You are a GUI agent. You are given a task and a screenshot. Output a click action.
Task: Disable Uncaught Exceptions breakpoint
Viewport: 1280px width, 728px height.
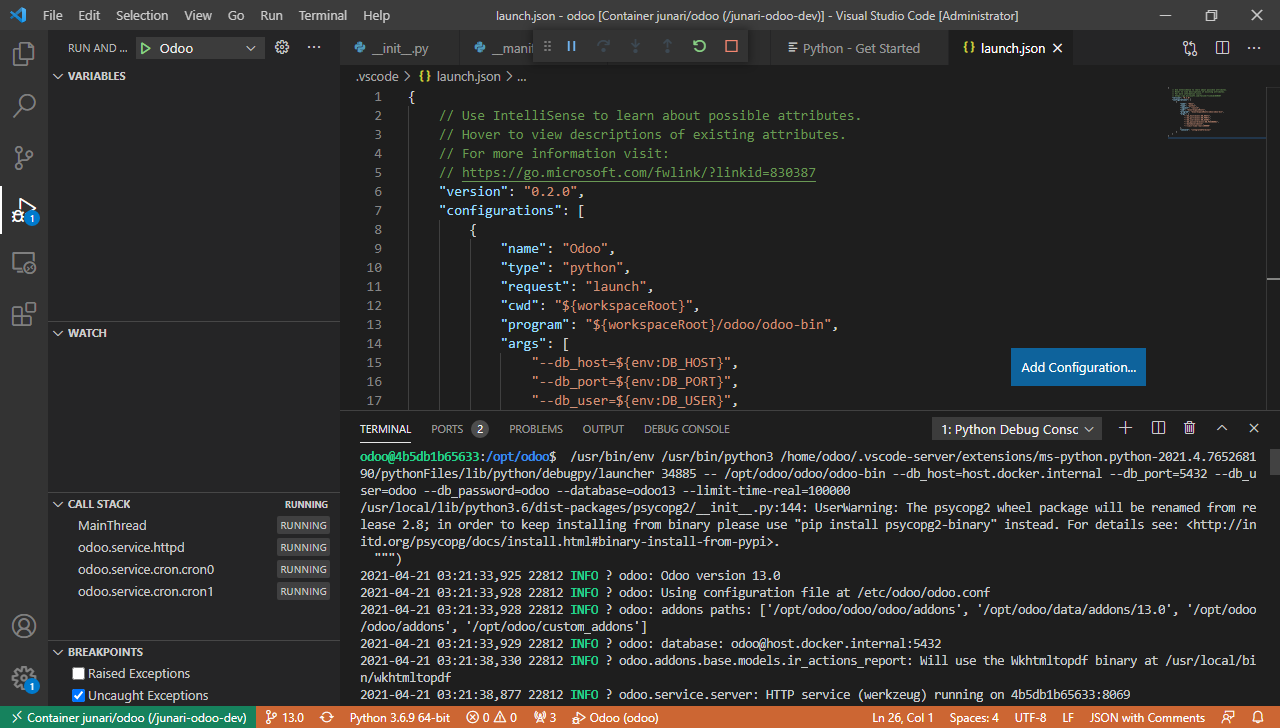coord(79,696)
